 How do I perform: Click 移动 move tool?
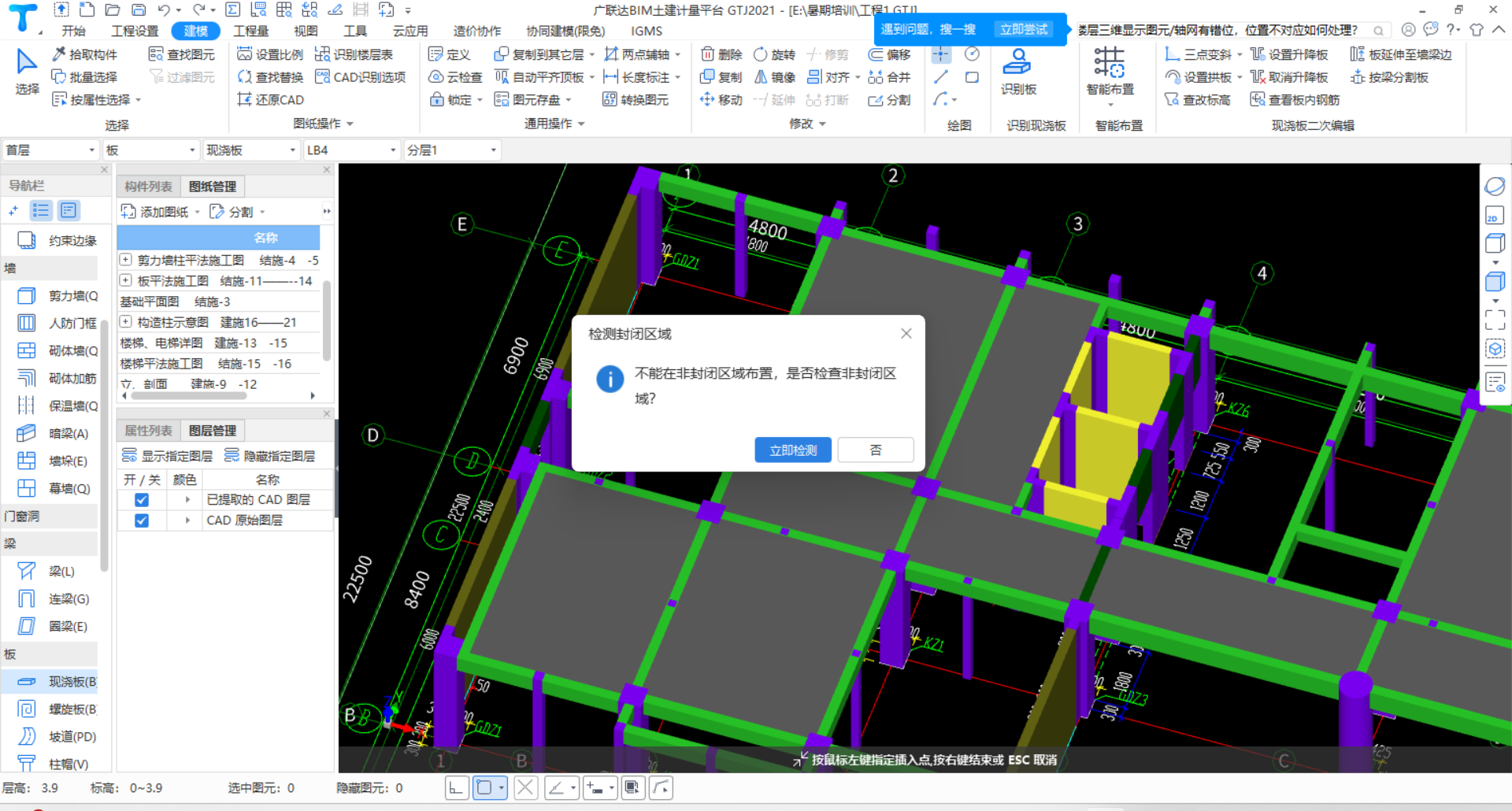(721, 100)
